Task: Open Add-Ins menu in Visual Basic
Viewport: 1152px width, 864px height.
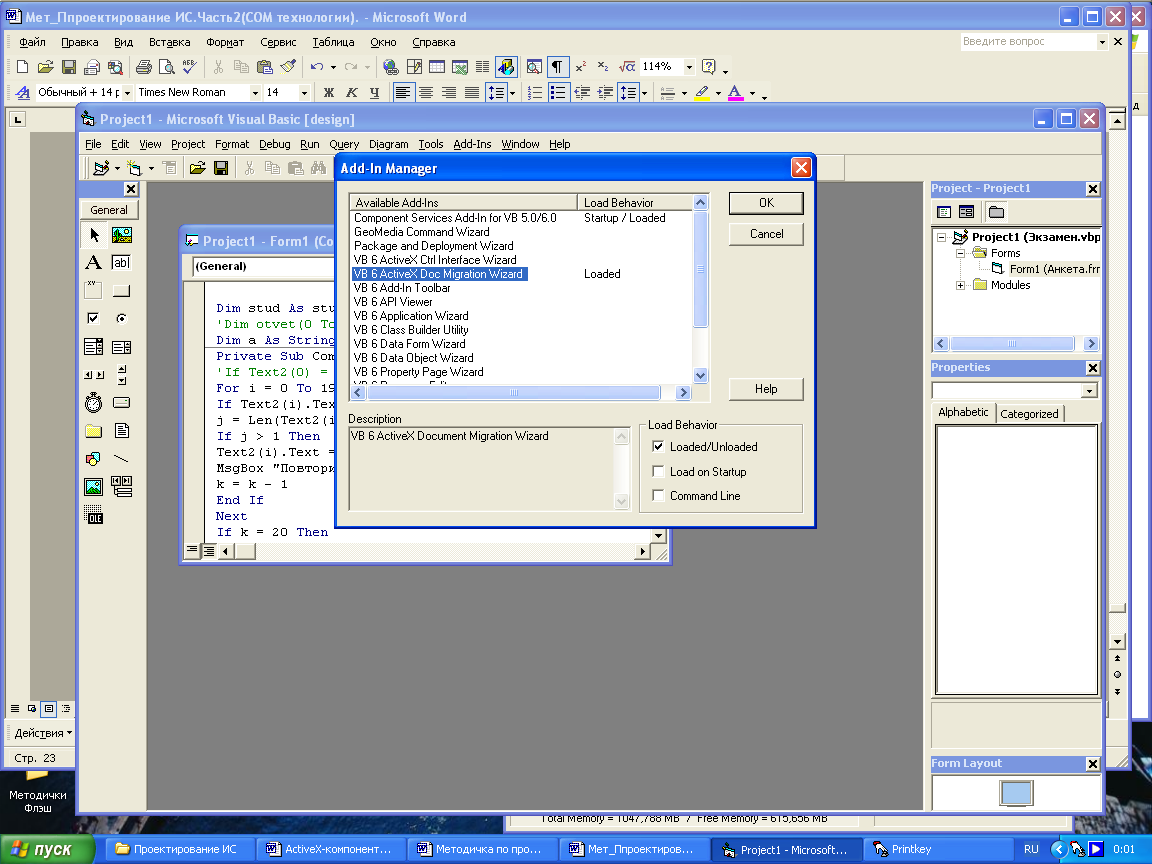Action: (472, 144)
